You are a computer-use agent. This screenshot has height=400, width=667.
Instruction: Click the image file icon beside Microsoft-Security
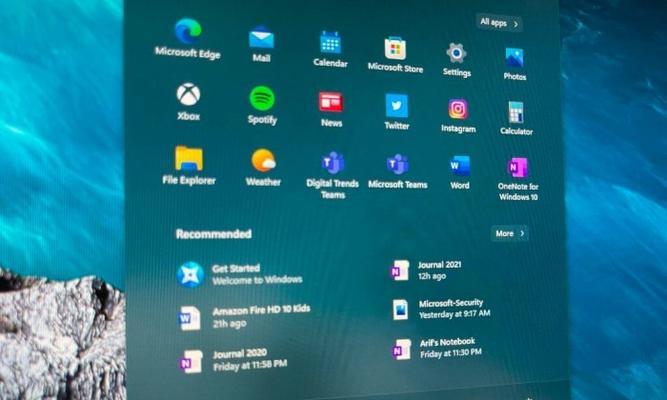pos(400,309)
